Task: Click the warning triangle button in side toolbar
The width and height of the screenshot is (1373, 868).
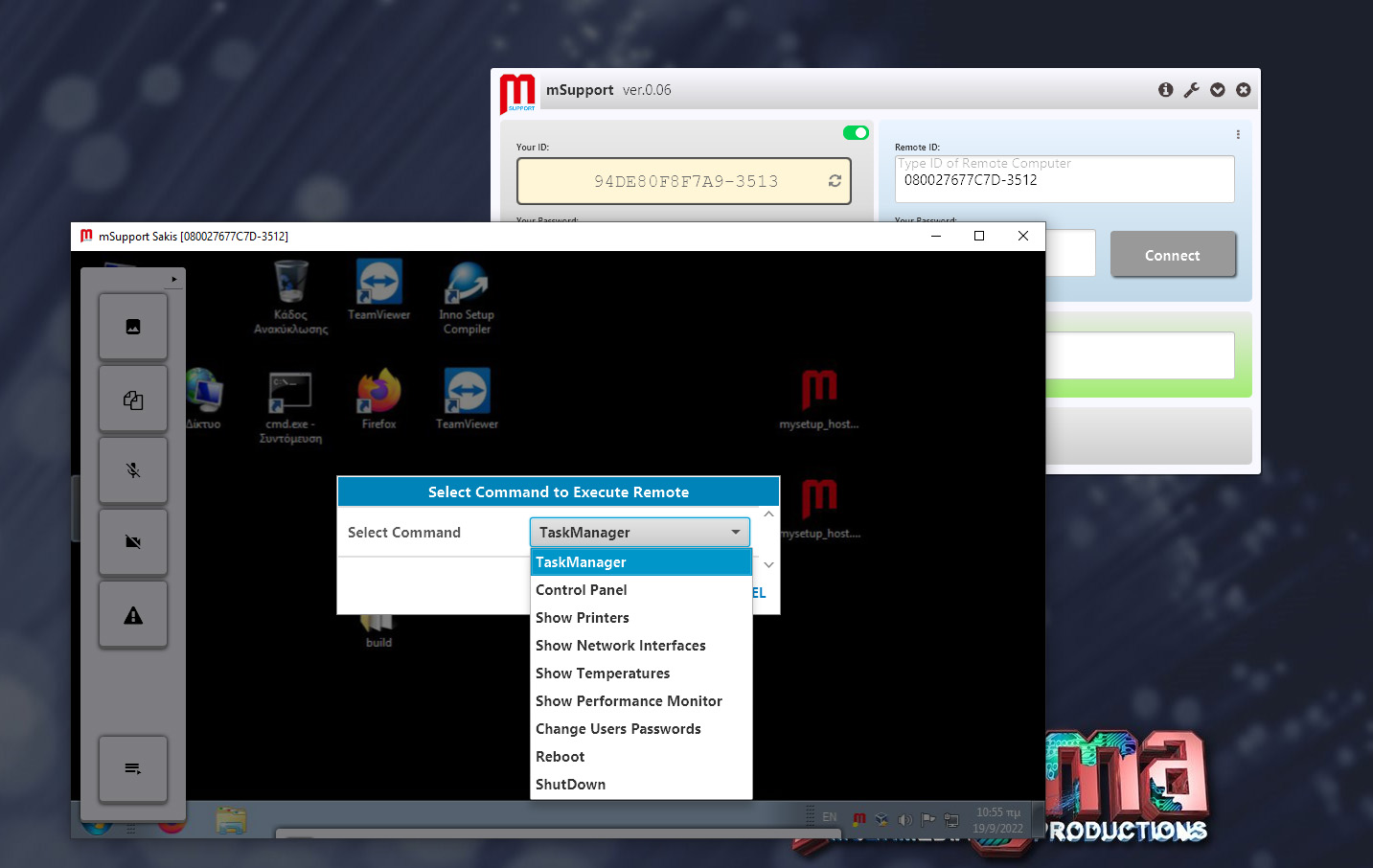Action: click(x=133, y=615)
